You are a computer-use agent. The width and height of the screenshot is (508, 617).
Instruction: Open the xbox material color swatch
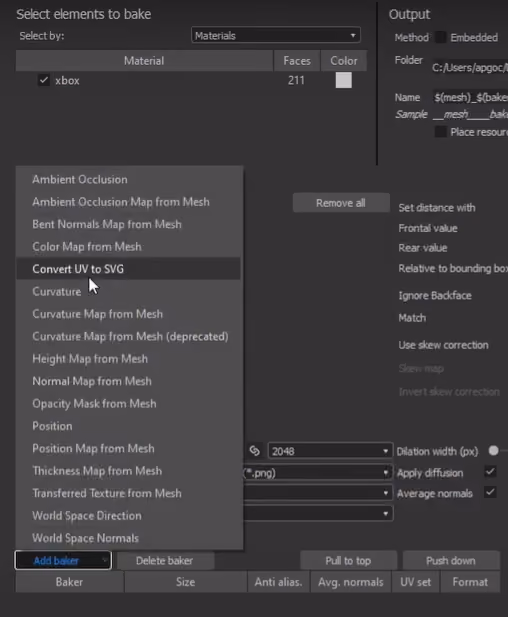coord(344,80)
